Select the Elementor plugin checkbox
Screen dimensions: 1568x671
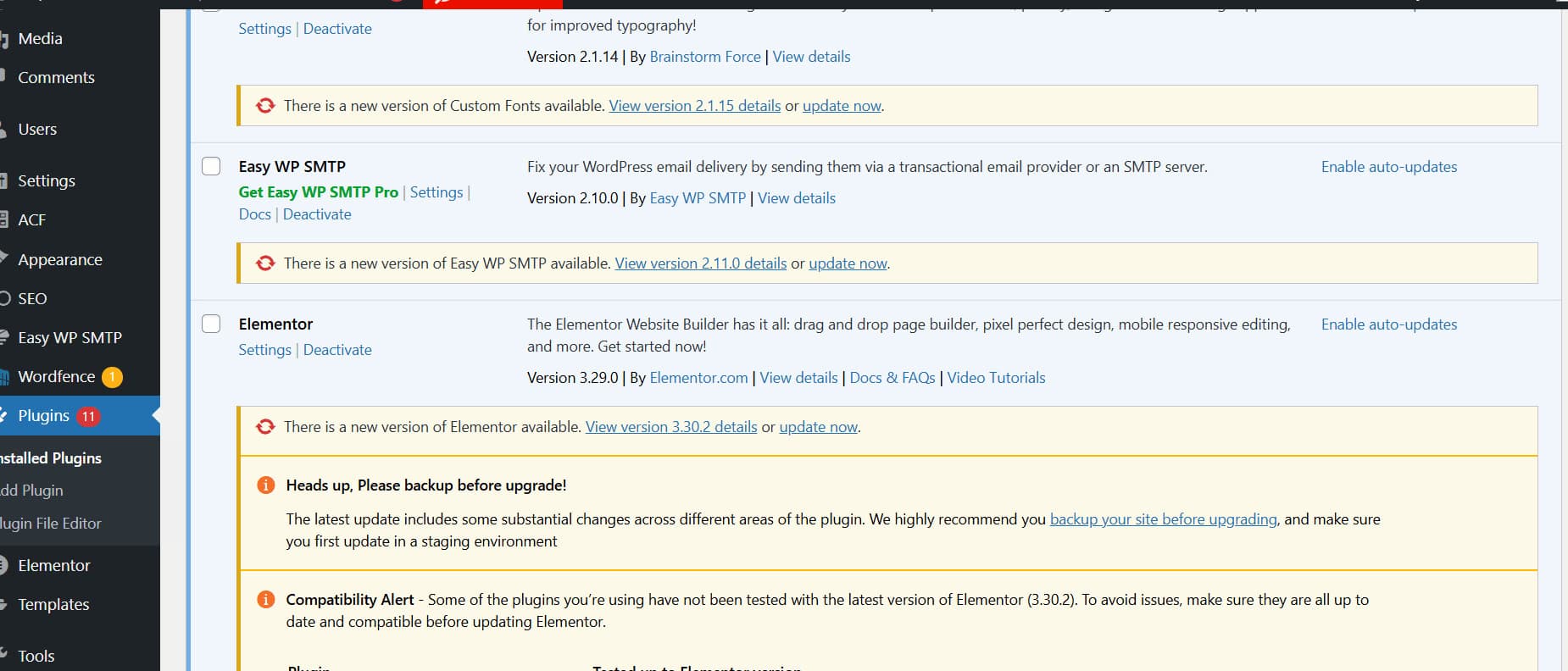coord(211,324)
